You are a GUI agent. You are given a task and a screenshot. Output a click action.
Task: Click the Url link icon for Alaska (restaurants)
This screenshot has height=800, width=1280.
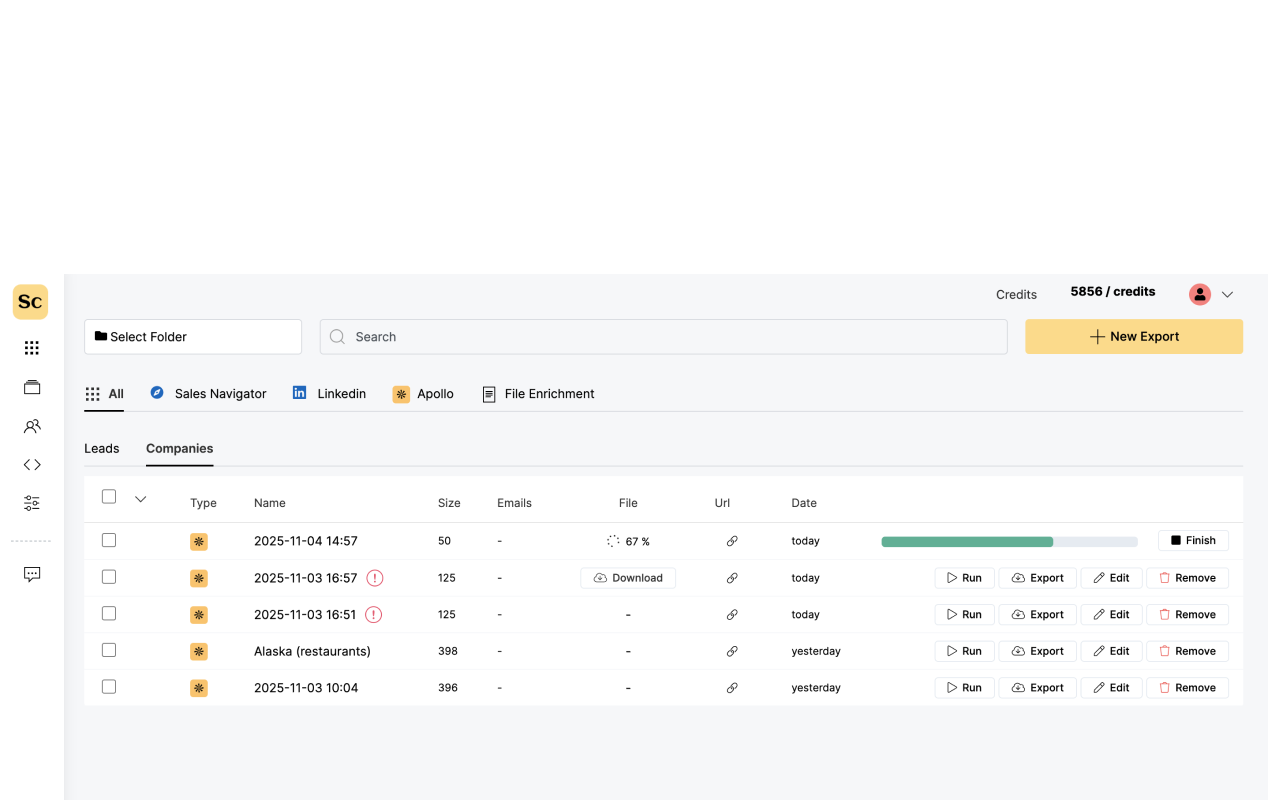732,650
